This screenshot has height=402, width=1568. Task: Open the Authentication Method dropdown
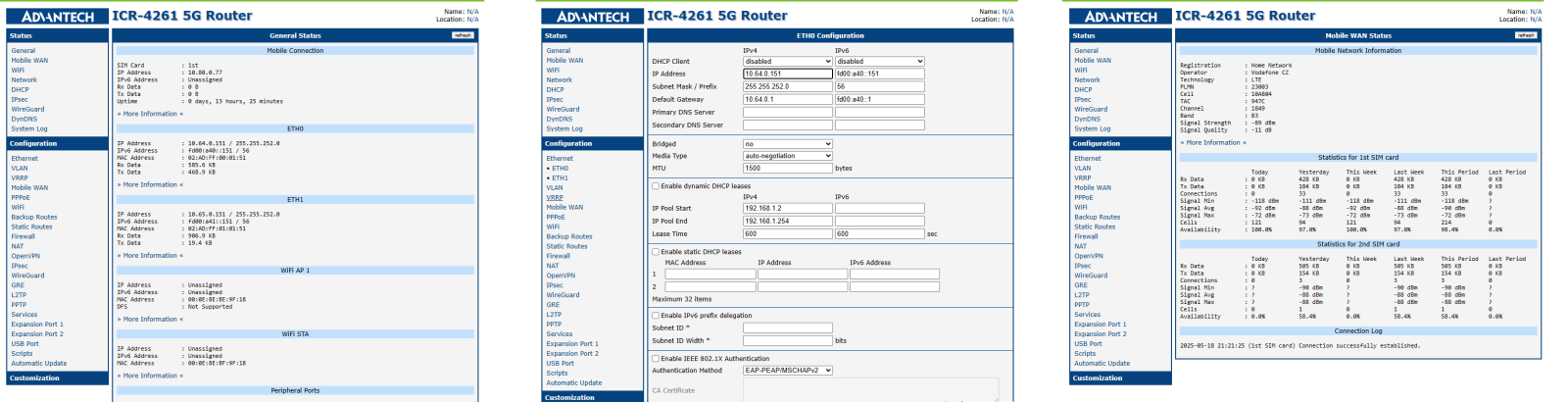[787, 371]
